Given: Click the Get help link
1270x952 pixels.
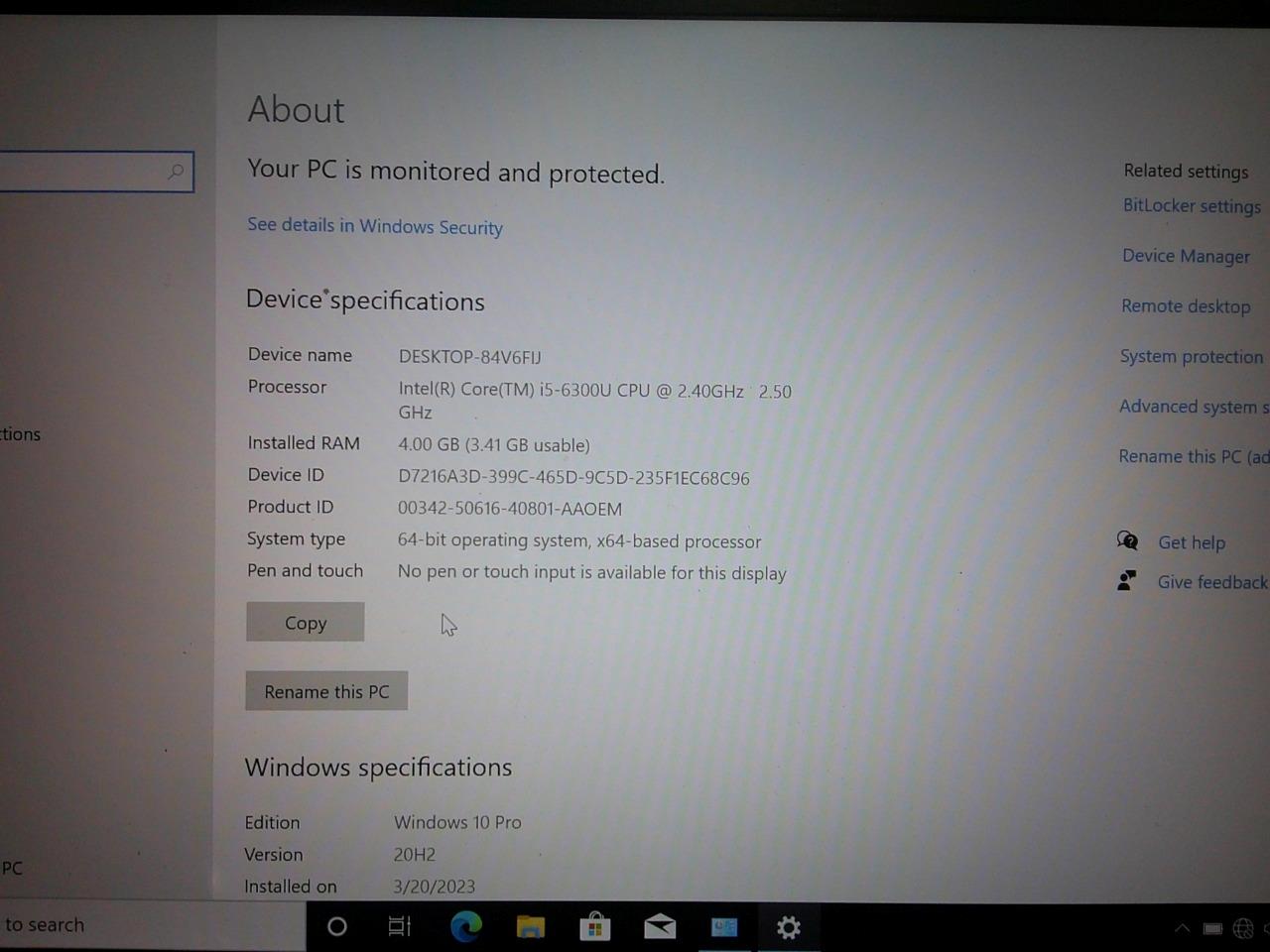Looking at the screenshot, I should point(1192,542).
